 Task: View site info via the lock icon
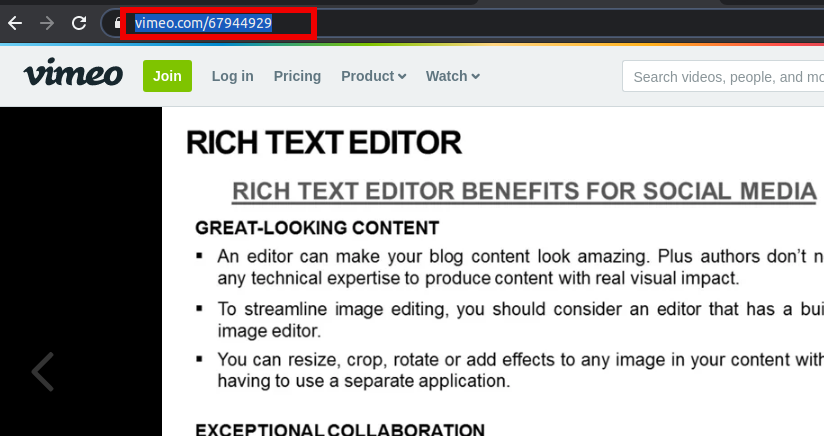pyautogui.click(x=117, y=23)
